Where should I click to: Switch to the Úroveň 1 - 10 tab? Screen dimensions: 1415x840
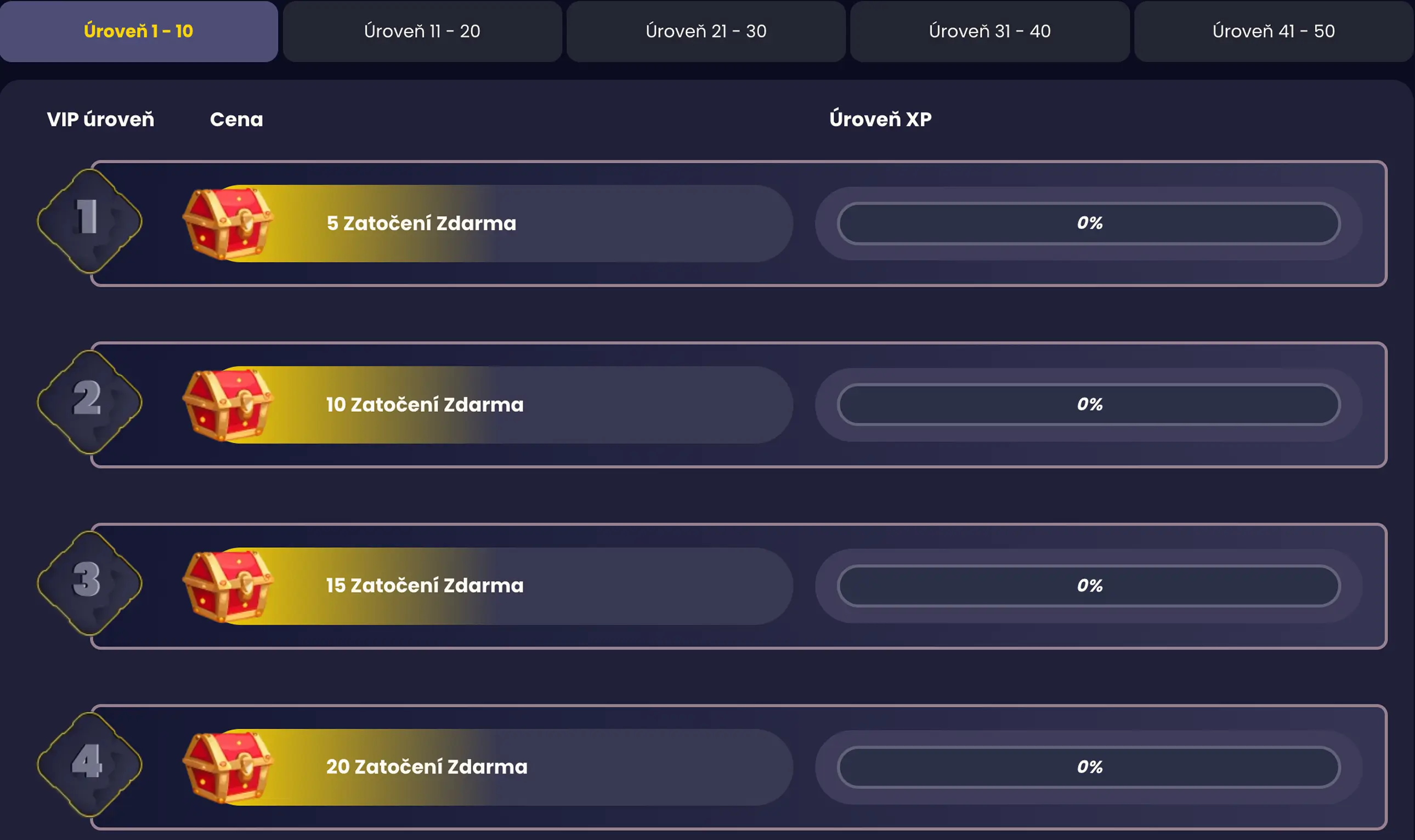[139, 31]
